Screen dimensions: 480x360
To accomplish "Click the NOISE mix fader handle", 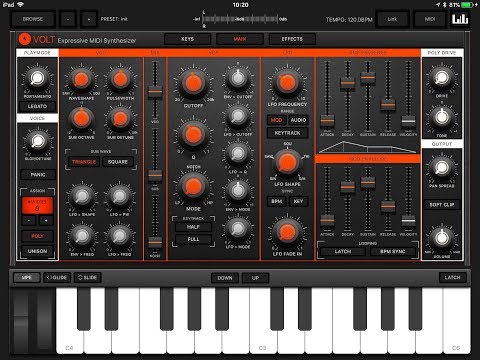I will [x=155, y=242].
